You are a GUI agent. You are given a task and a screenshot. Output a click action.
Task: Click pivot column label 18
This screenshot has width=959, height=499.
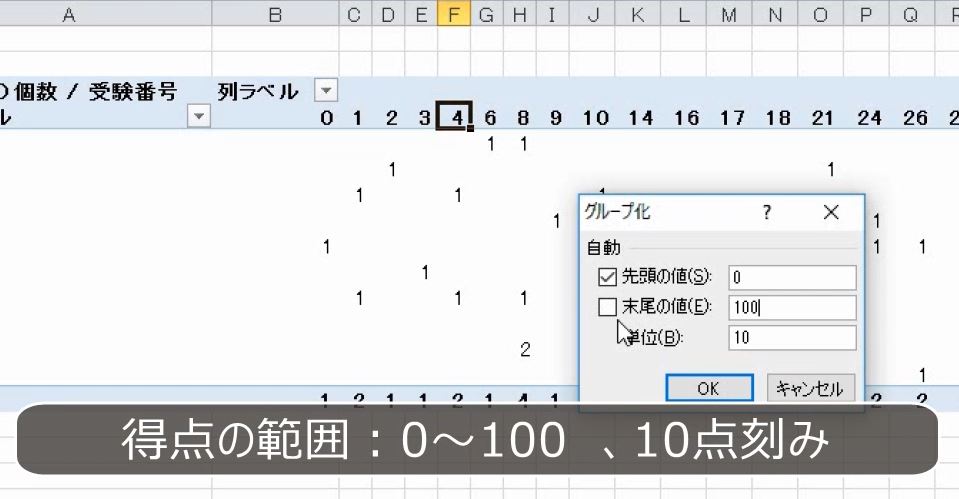(778, 117)
